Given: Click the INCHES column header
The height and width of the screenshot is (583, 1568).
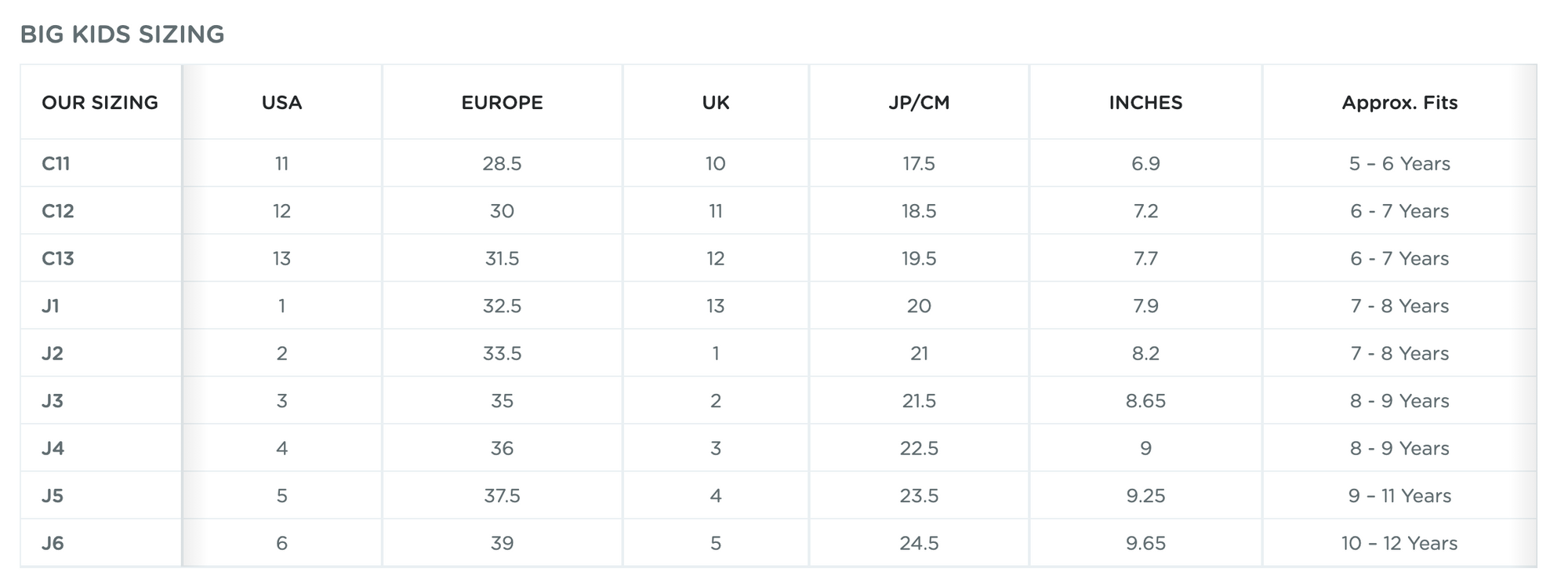Looking at the screenshot, I should (1145, 103).
